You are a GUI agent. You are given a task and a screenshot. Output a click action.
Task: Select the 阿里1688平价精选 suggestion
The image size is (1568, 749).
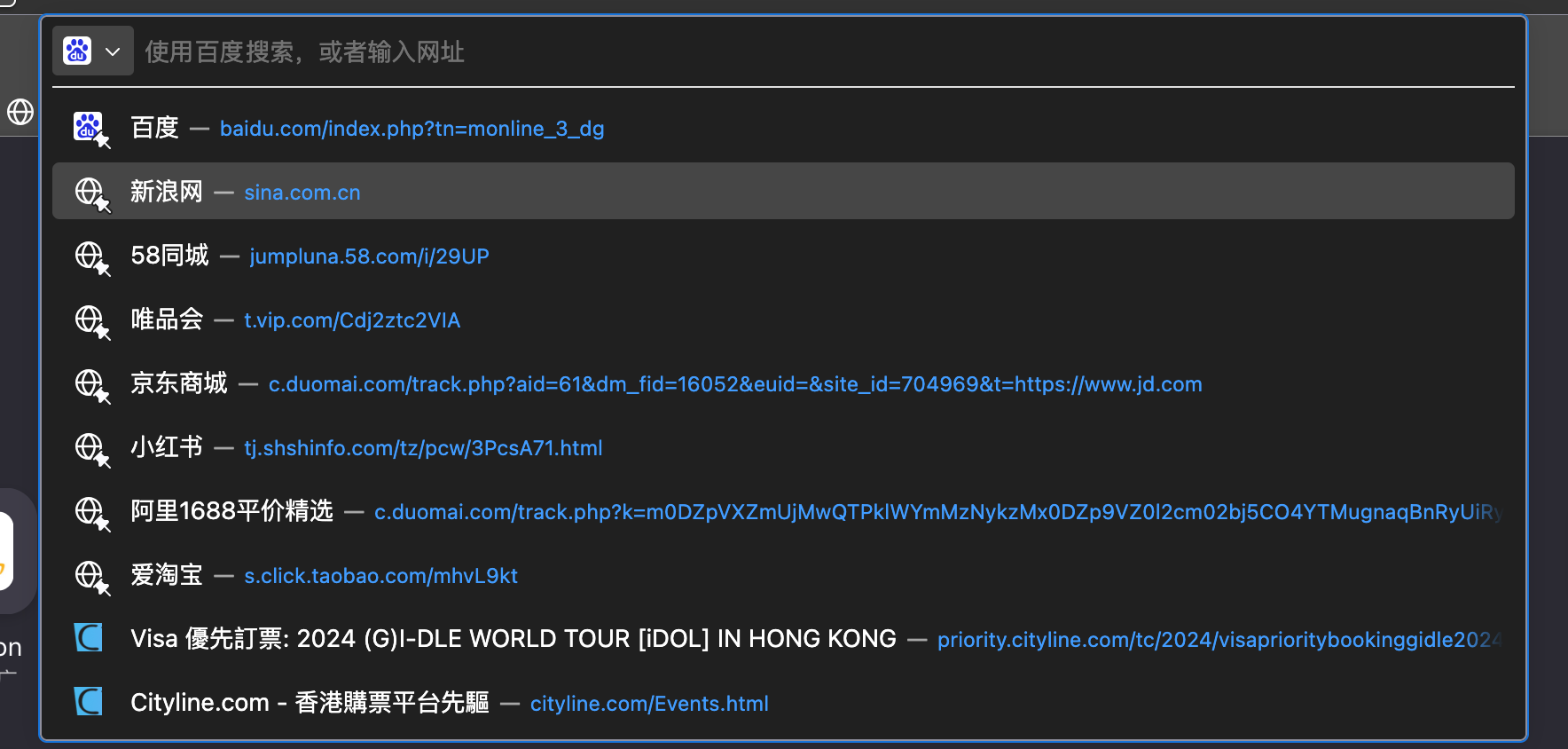[x=783, y=511]
